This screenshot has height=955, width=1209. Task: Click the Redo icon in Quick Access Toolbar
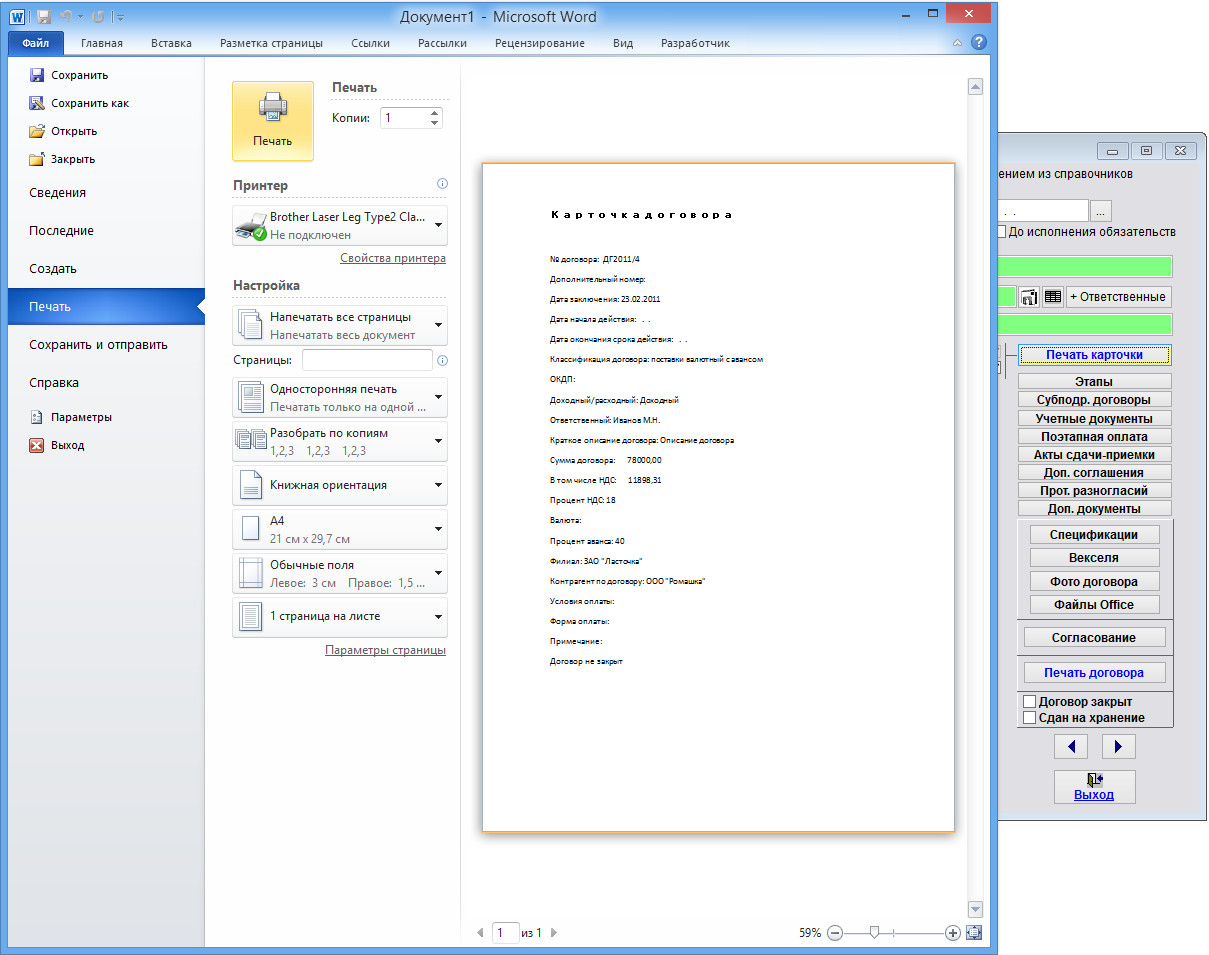[x=98, y=17]
